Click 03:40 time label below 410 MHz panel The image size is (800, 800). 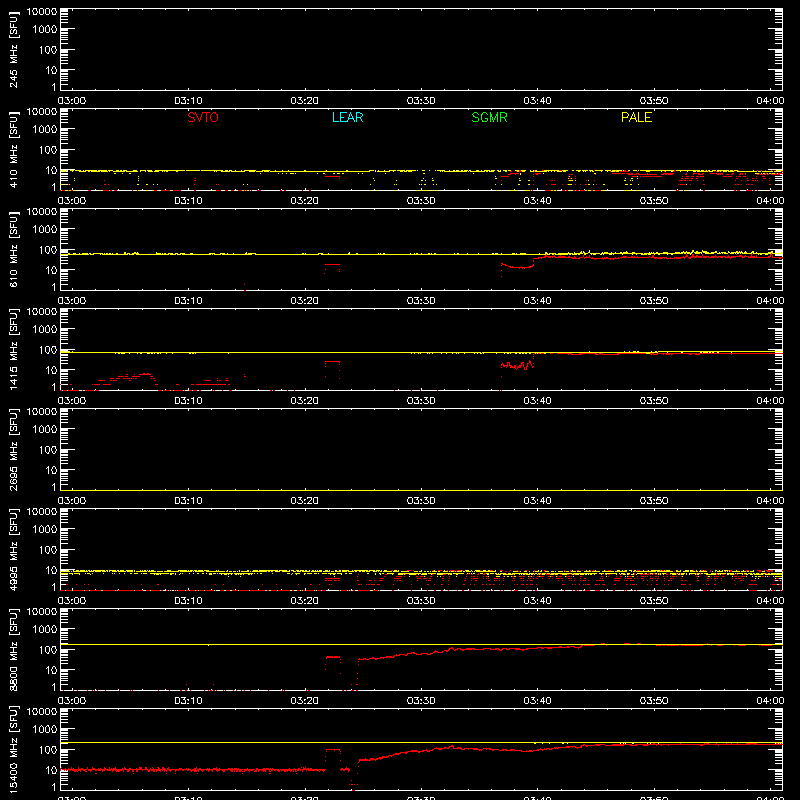coord(537,201)
